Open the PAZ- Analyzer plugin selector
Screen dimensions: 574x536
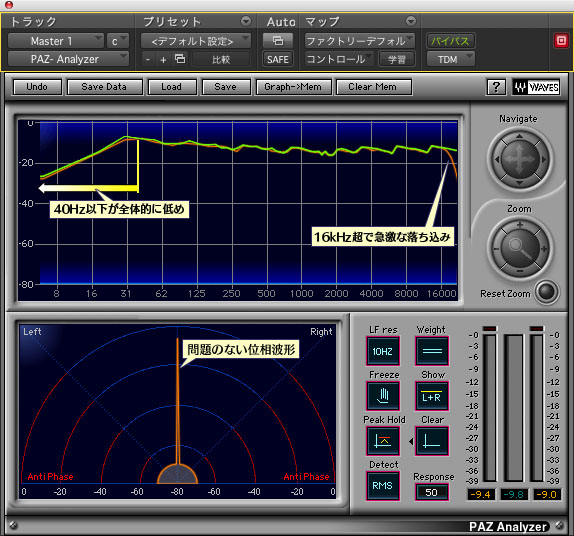68,59
